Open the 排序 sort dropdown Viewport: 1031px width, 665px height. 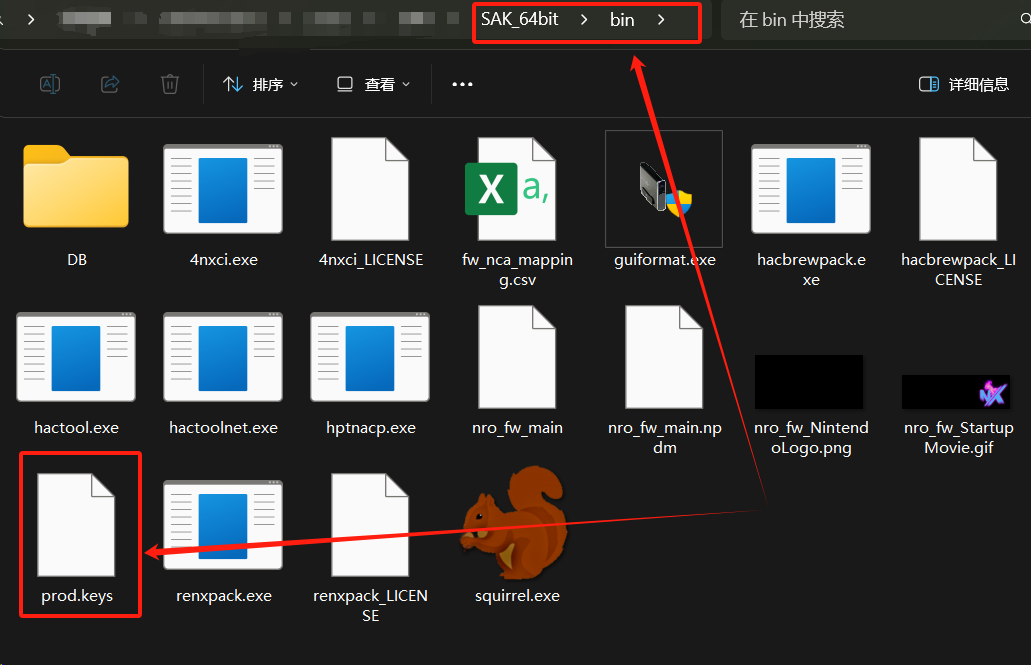260,85
